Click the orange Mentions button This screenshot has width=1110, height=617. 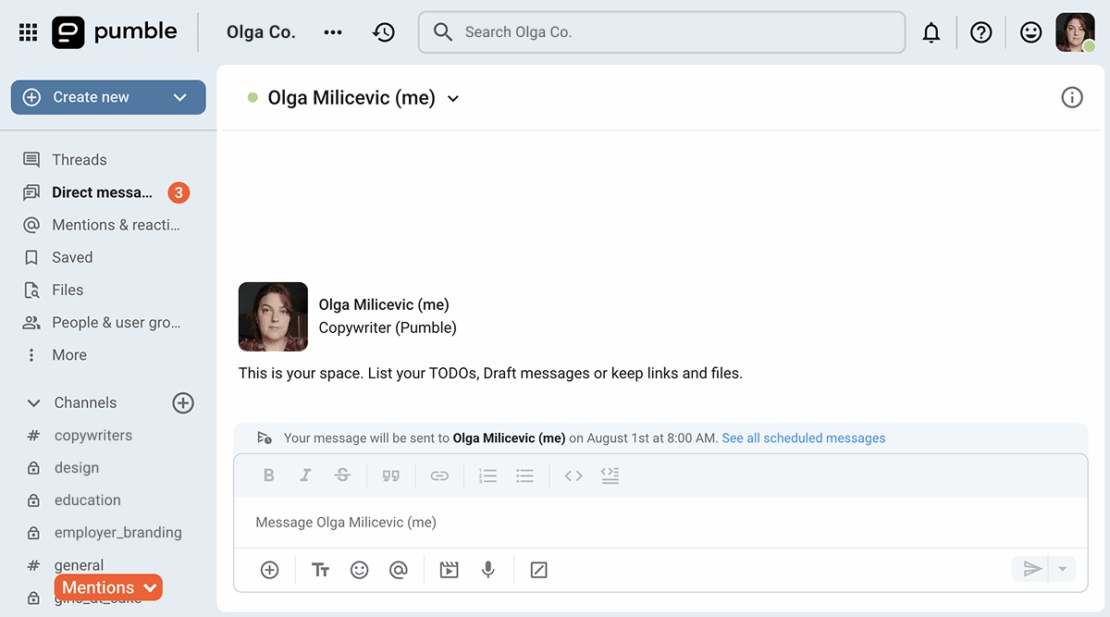coord(108,588)
